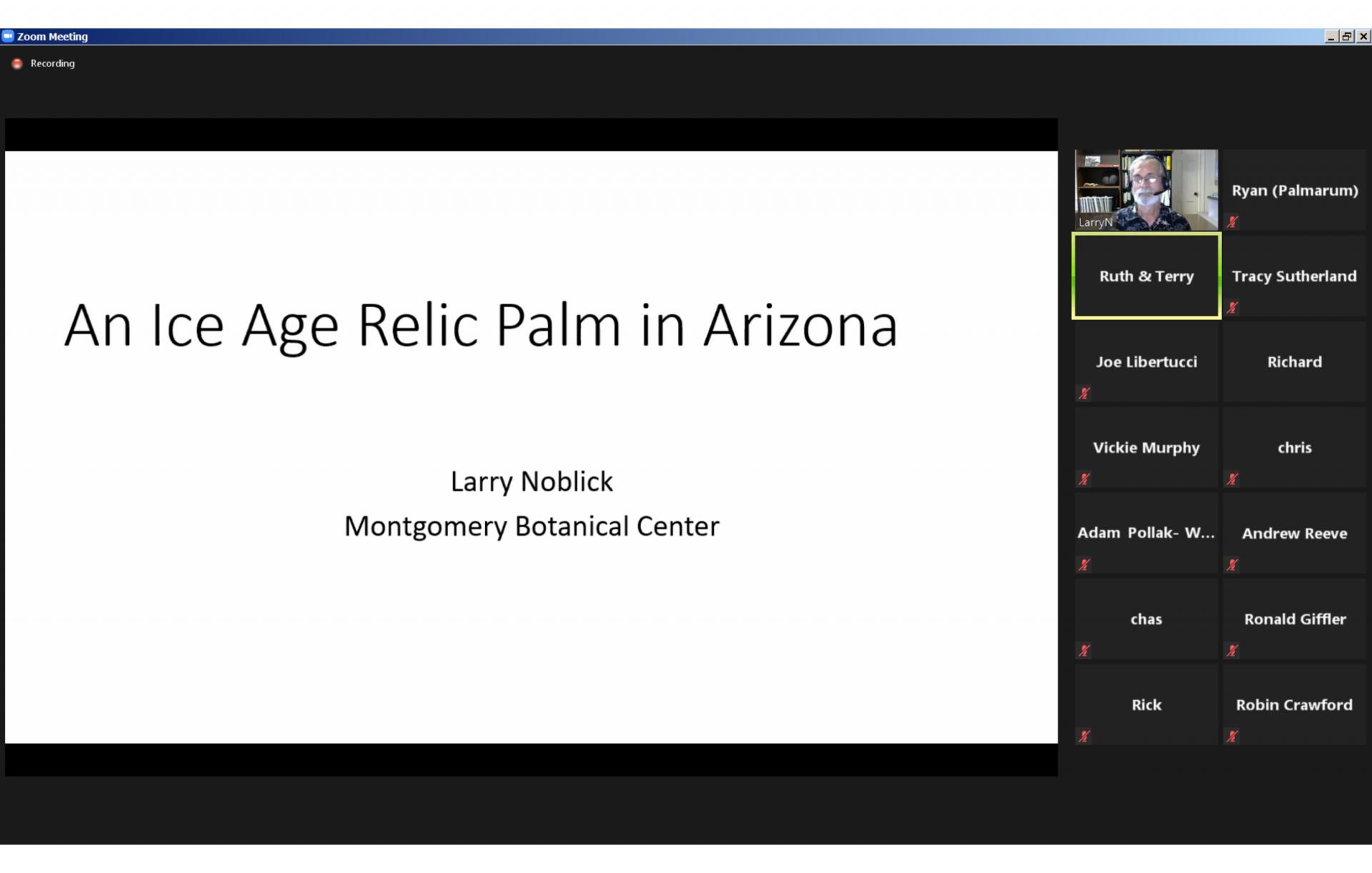Click the Recording label text
This screenshot has width=1372, height=873.
[52, 64]
